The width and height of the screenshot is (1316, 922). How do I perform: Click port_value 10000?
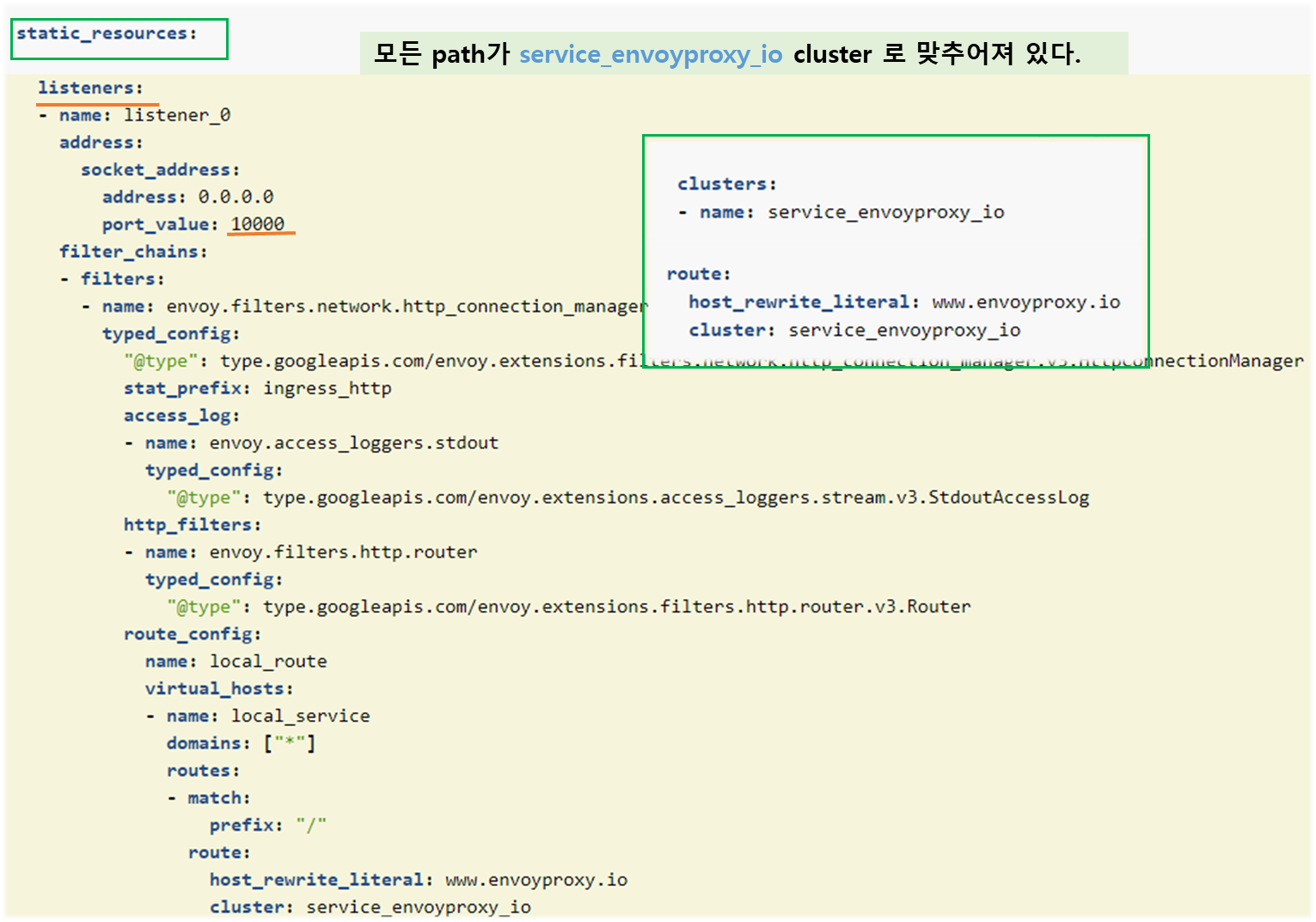(x=258, y=224)
